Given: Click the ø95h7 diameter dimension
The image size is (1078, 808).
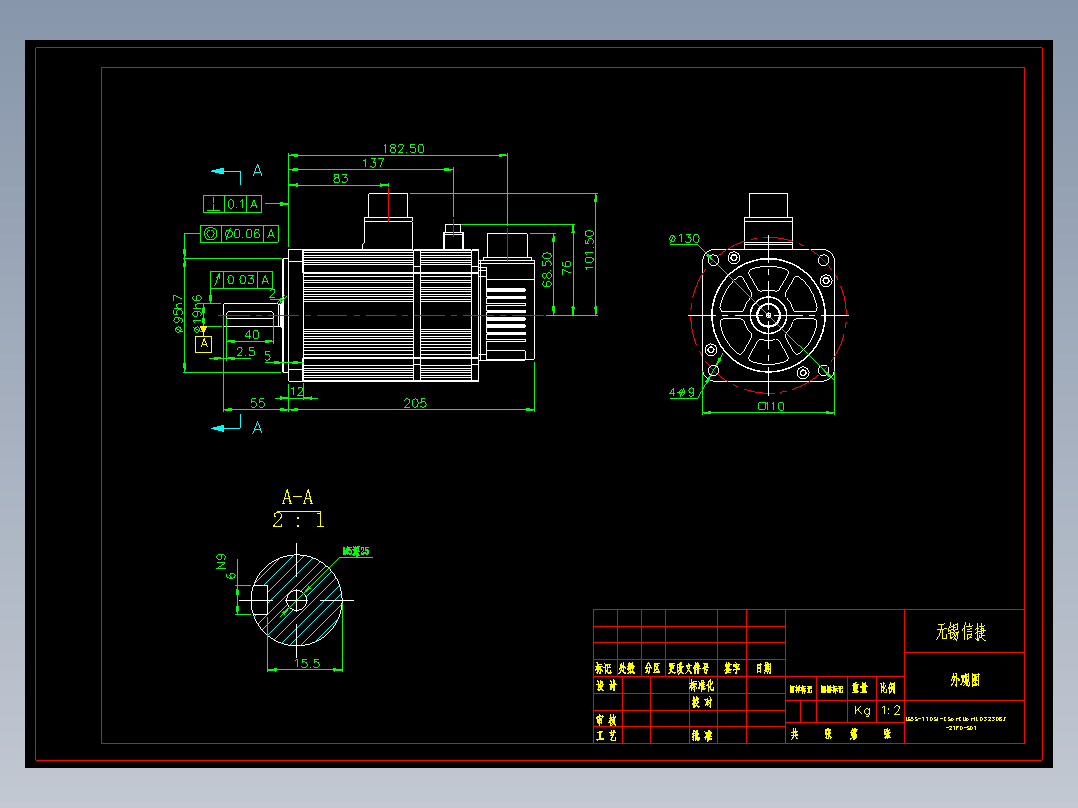Looking at the screenshot, I should pos(178,314).
